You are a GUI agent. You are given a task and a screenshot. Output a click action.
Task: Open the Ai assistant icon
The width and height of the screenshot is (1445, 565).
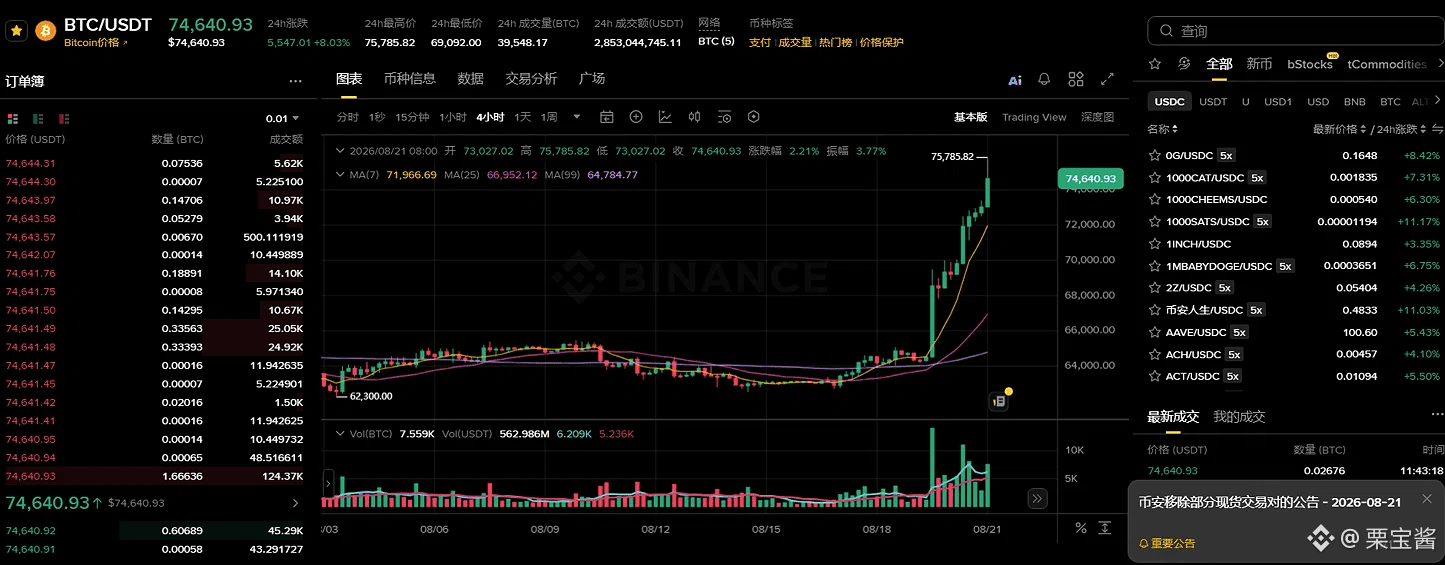point(1015,80)
